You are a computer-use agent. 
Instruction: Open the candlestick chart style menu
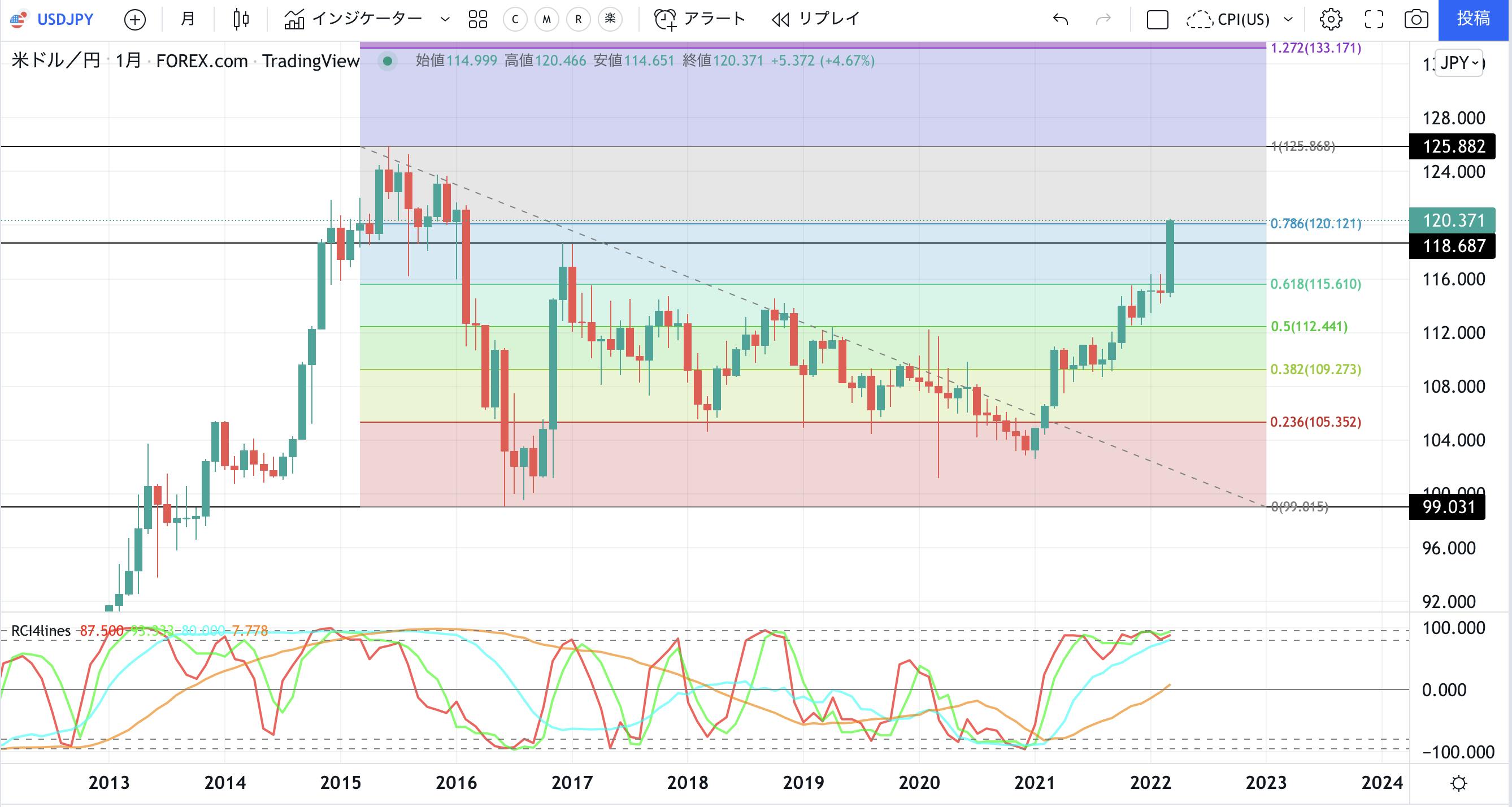pyautogui.click(x=241, y=19)
